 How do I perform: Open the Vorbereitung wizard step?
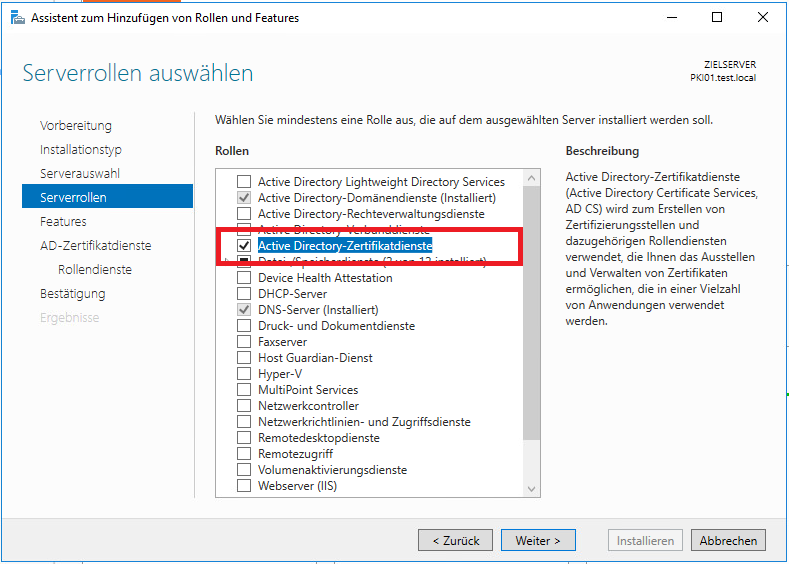(x=76, y=126)
